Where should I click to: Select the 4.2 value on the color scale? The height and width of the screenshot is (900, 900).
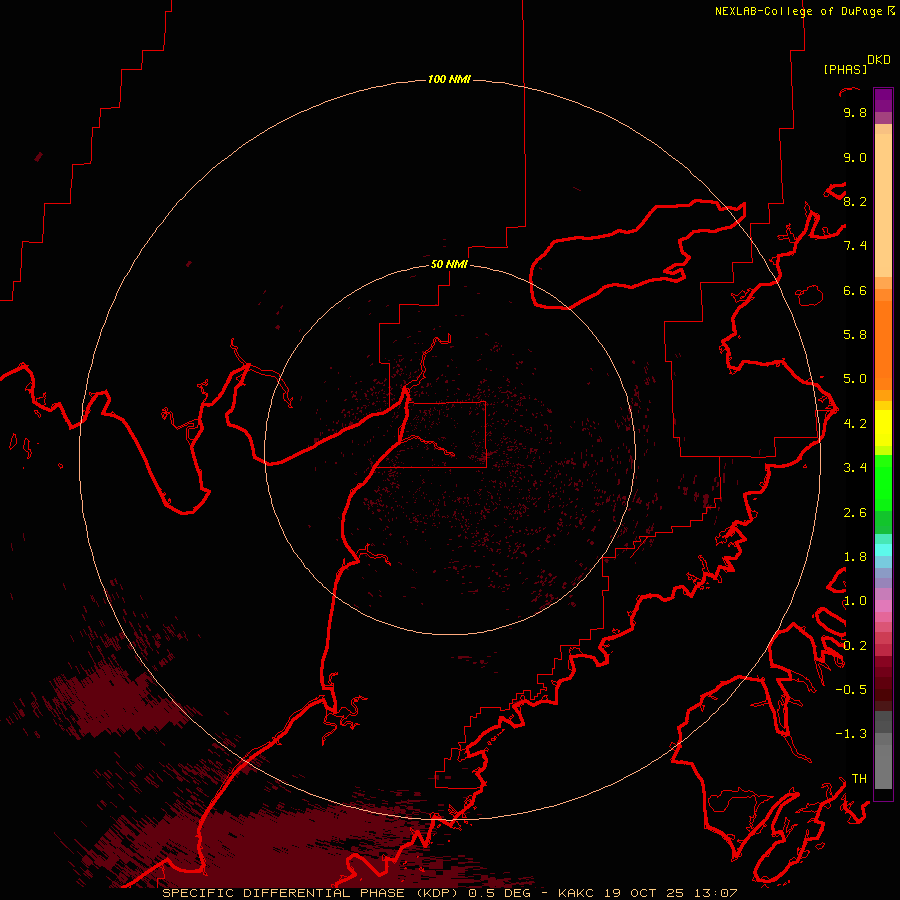tap(855, 424)
